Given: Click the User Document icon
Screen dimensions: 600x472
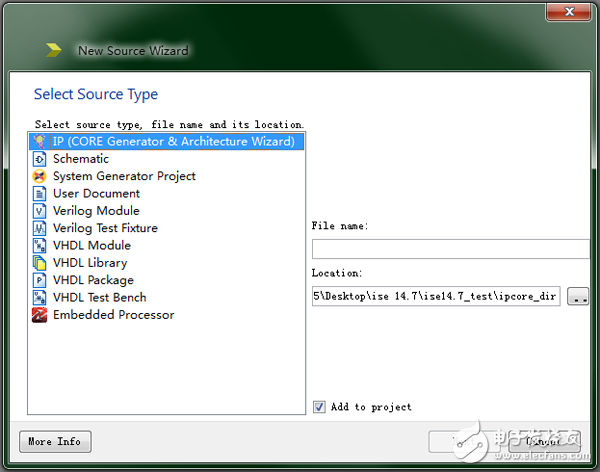Looking at the screenshot, I should tap(40, 193).
